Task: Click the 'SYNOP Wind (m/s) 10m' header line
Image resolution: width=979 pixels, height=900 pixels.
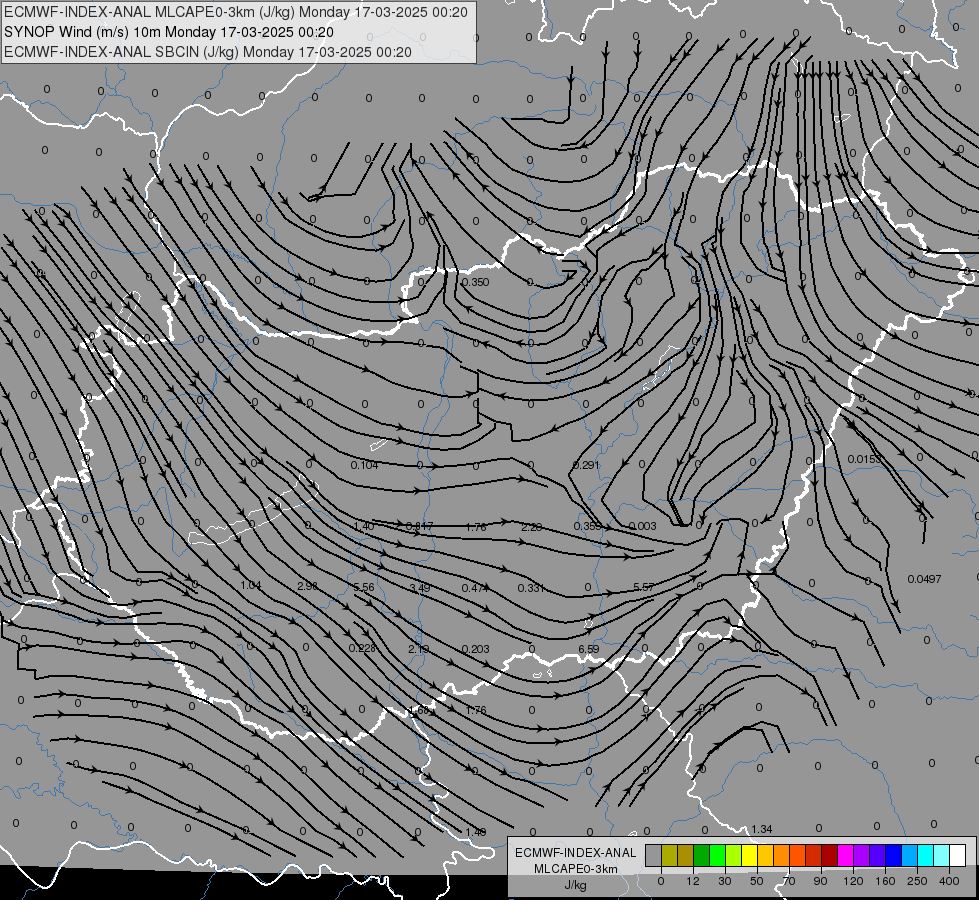Action: pyautogui.click(x=169, y=32)
